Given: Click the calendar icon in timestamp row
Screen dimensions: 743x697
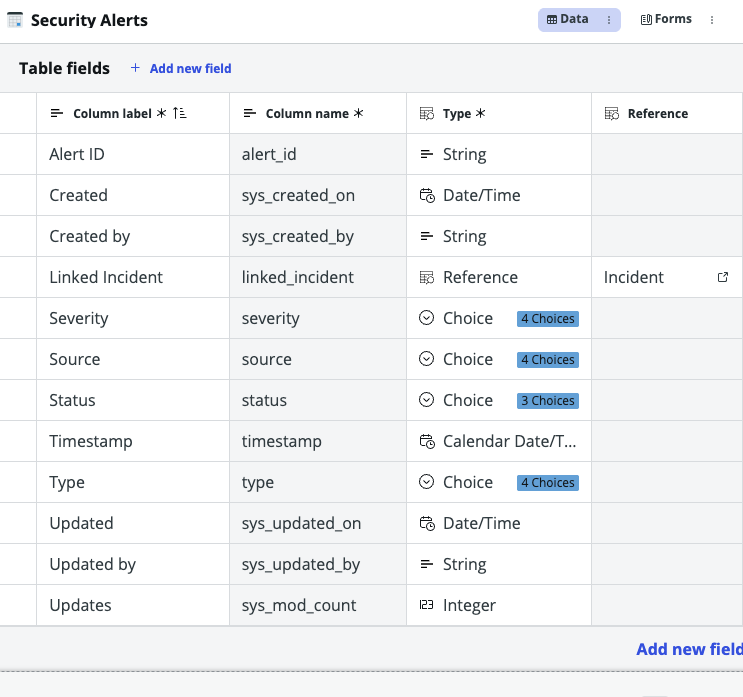Looking at the screenshot, I should (x=427, y=441).
